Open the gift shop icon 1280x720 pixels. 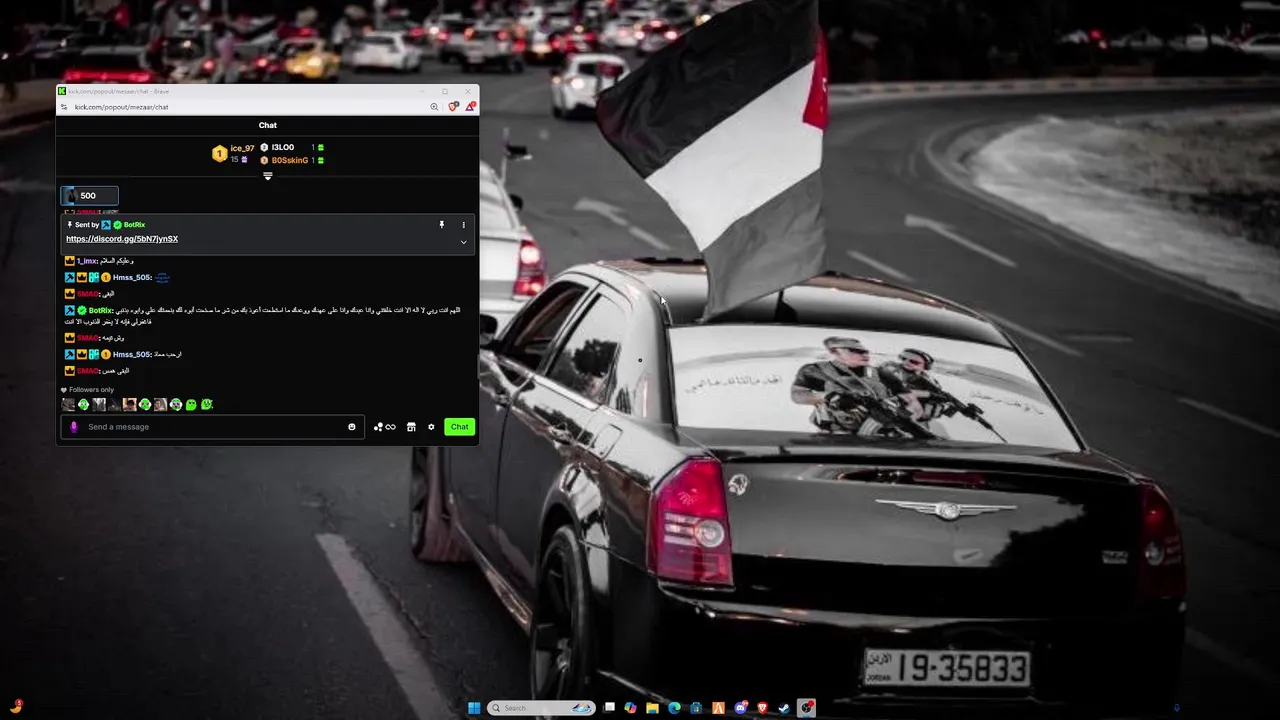pos(410,427)
